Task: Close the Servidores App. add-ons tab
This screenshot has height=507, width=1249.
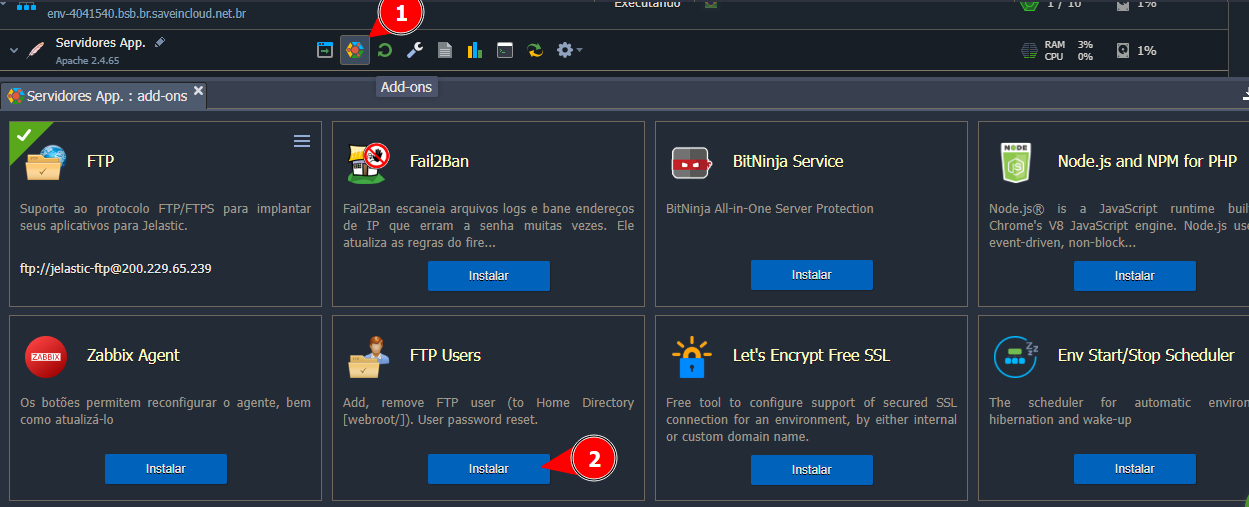Action: tap(198, 91)
